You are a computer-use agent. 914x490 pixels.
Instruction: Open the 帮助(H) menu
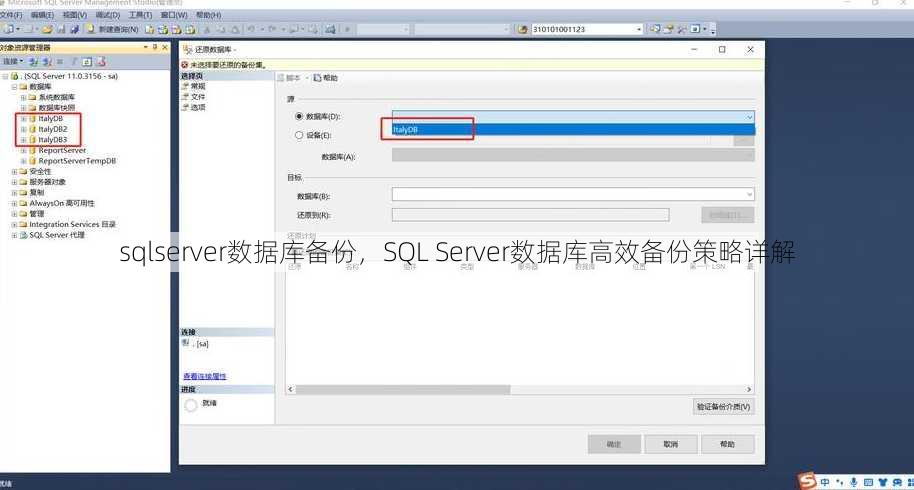(x=208, y=15)
